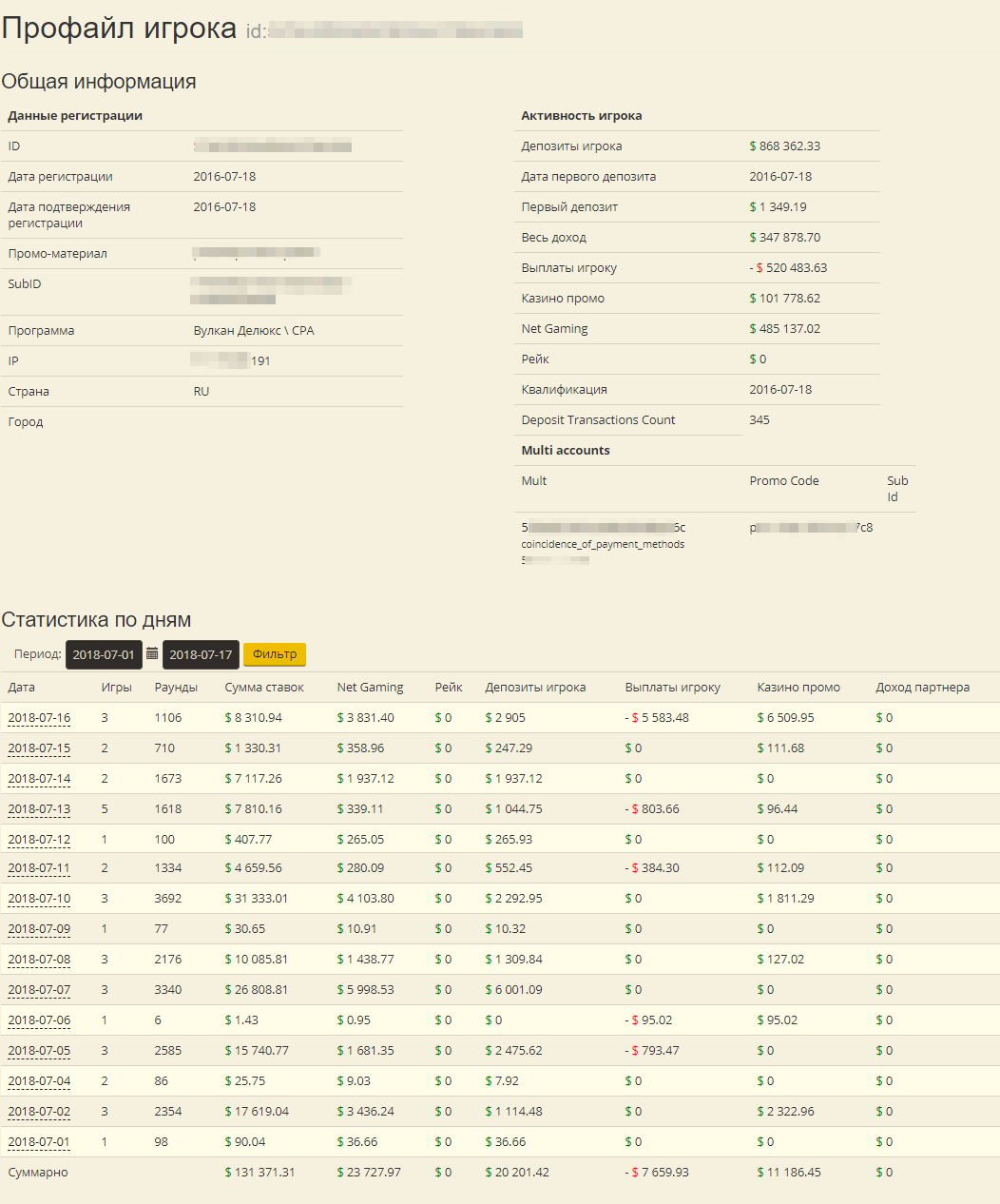Screen dimensions: 1000x1204
Task: Click the Сумма ставок column header
Action: (264, 688)
